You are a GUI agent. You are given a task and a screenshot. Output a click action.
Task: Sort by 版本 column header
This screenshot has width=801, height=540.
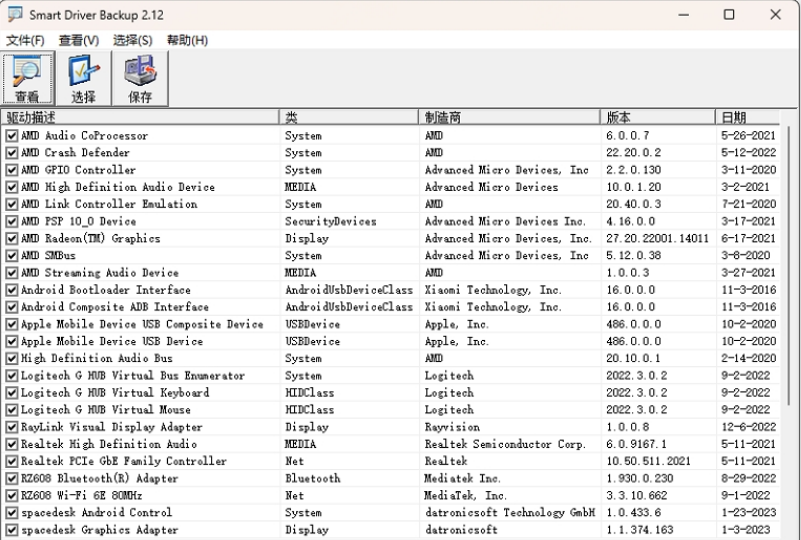point(658,118)
